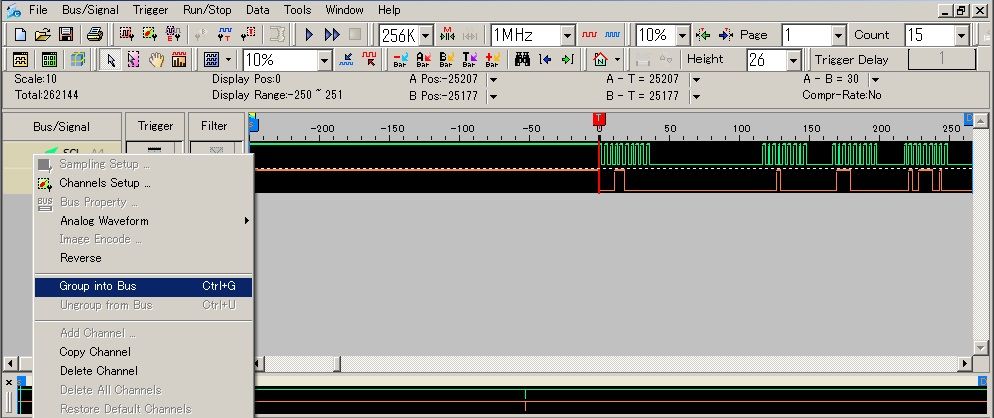Jump to next edge with green arrow

[567, 60]
